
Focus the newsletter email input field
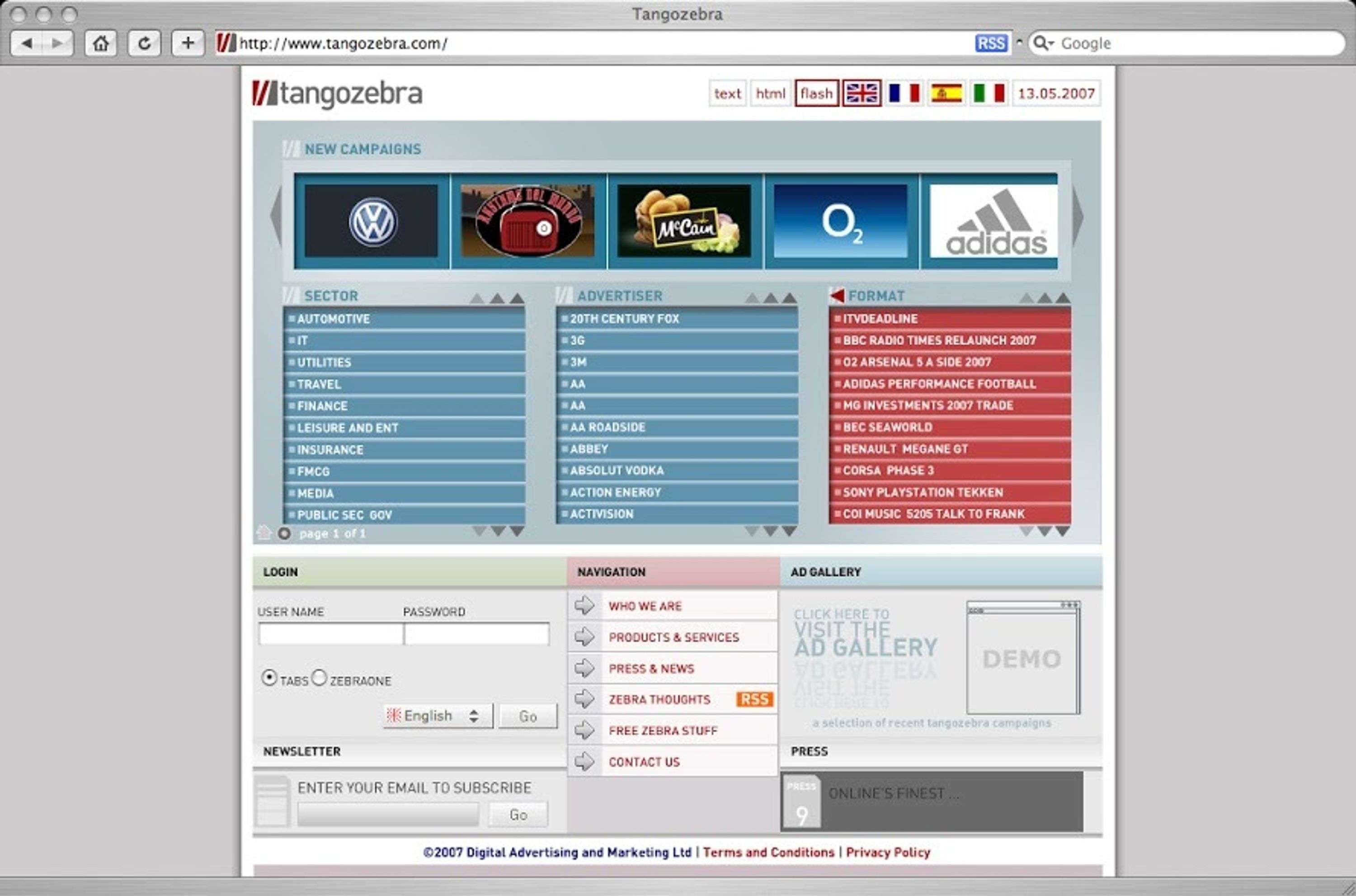tap(388, 814)
